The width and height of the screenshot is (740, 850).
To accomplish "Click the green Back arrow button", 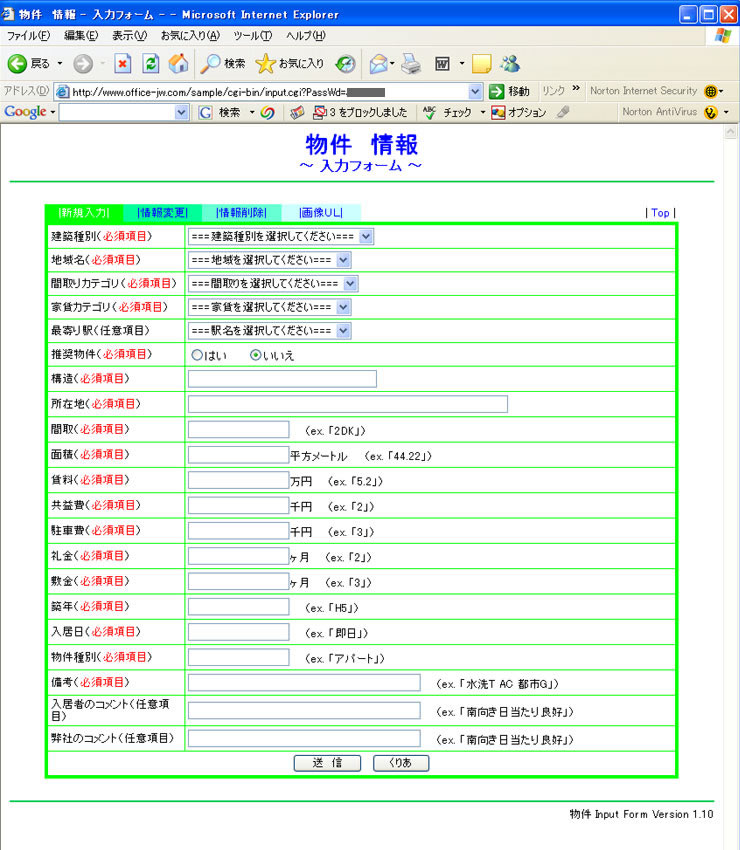I will (x=17, y=64).
